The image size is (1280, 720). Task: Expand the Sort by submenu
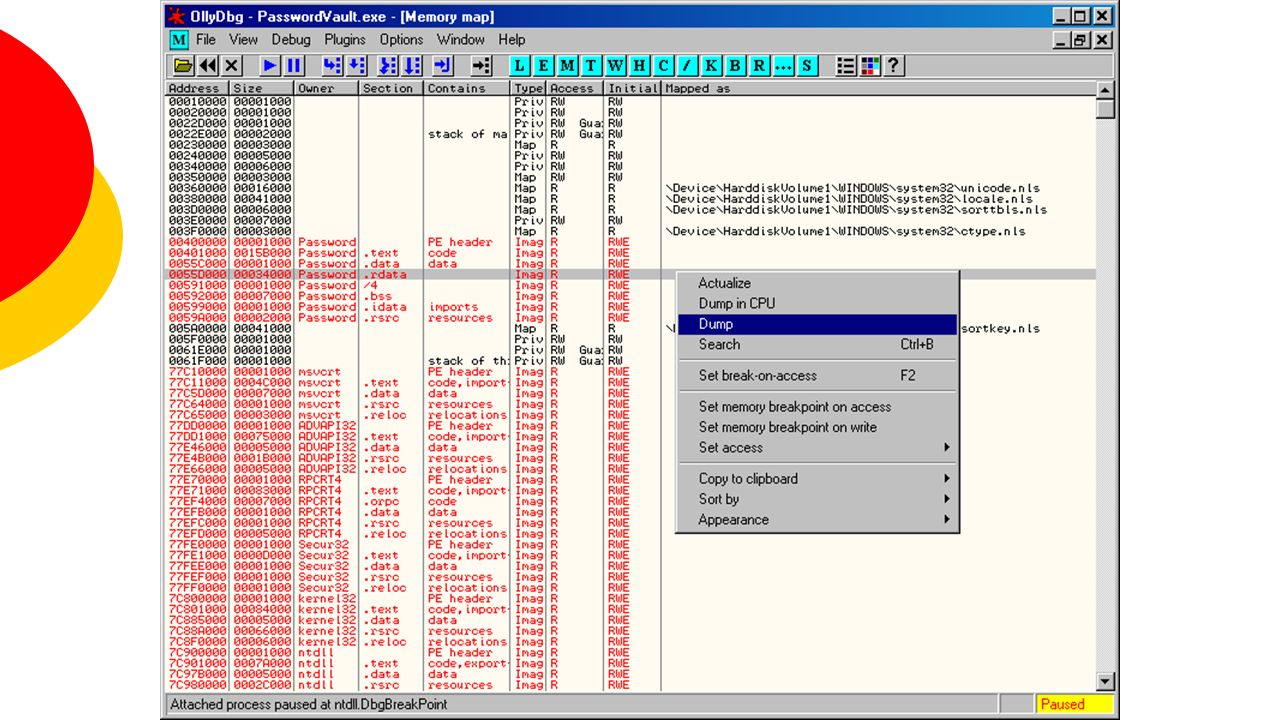[x=817, y=499]
